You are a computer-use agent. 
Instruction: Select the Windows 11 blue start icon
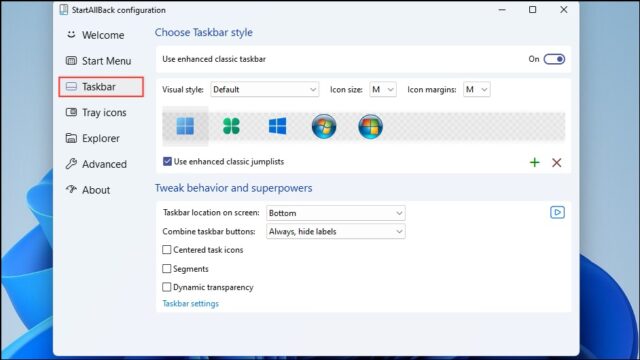(185, 126)
